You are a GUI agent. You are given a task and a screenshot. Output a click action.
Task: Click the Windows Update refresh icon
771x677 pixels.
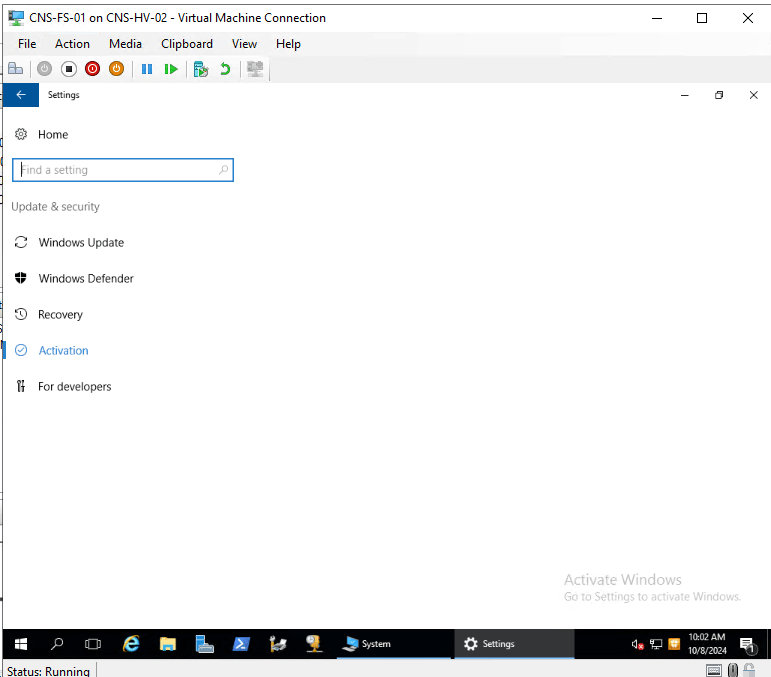pos(21,242)
